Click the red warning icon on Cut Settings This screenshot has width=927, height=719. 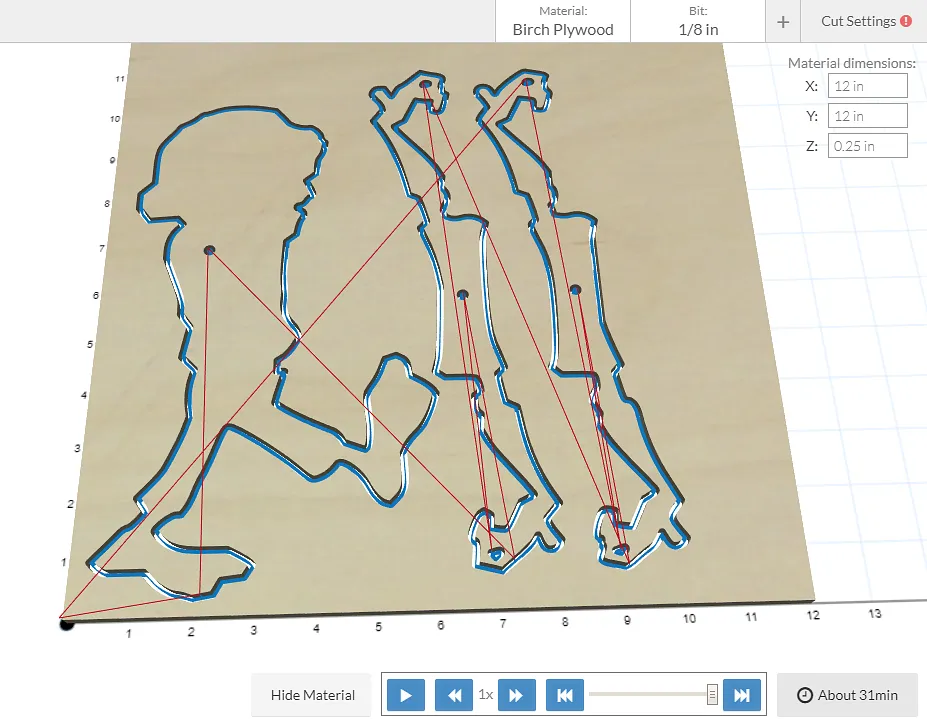point(906,21)
